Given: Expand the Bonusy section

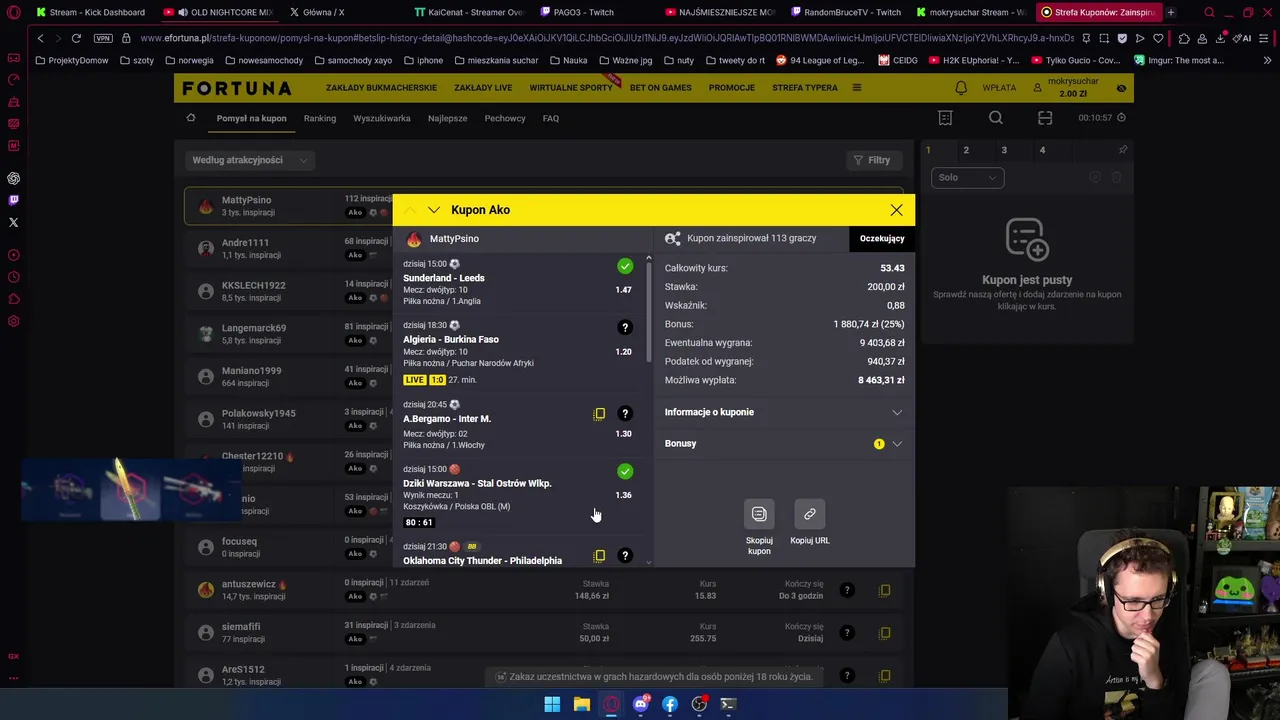Looking at the screenshot, I should coord(783,443).
